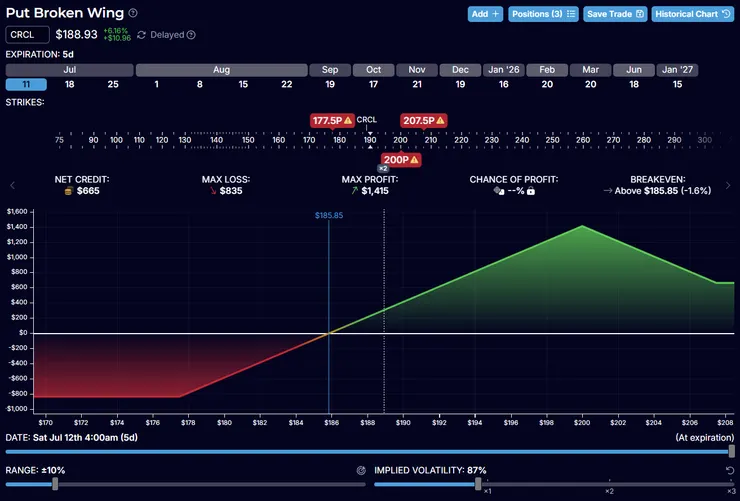Select the Nov 21 expiration date
Screen dimensions: 740x501
(417, 84)
